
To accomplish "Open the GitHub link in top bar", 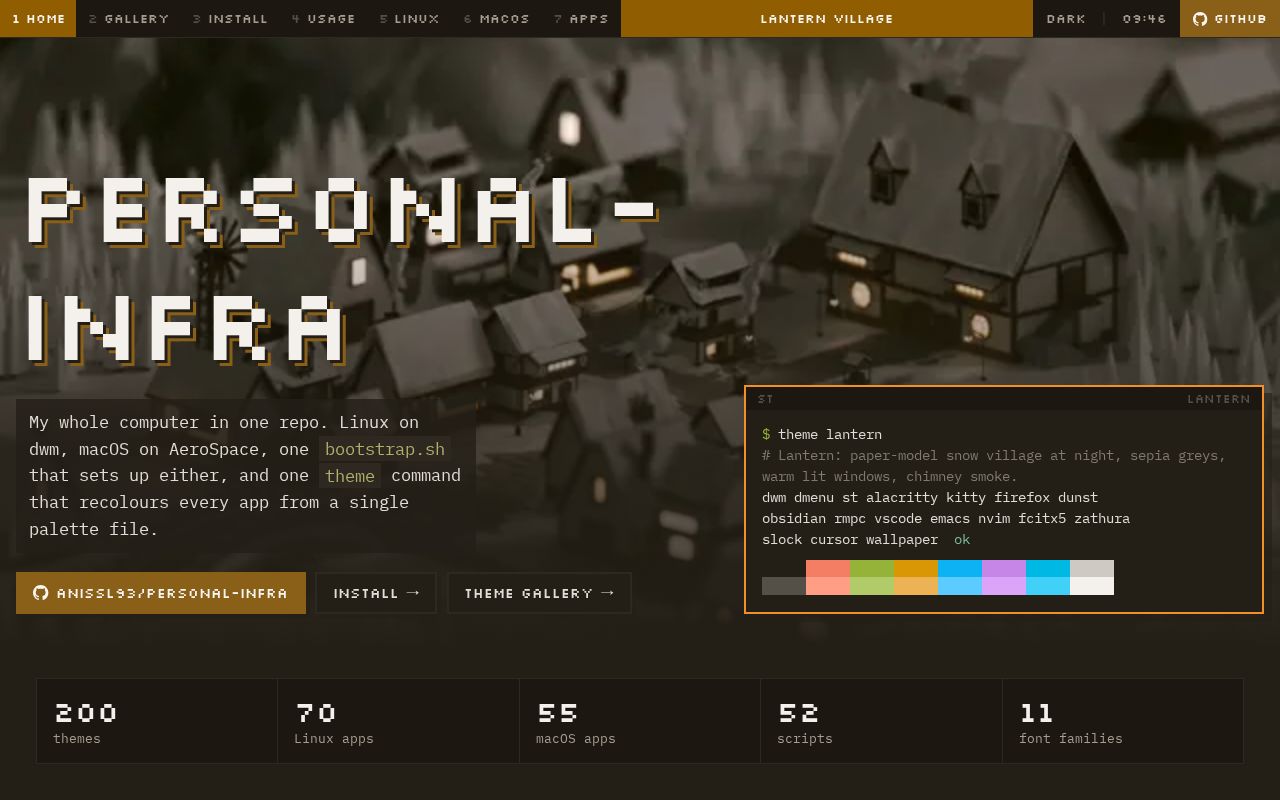I will tap(1230, 18).
